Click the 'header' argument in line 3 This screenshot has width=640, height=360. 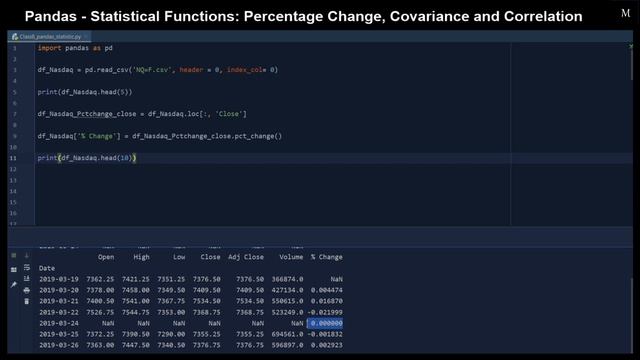[x=191, y=70]
